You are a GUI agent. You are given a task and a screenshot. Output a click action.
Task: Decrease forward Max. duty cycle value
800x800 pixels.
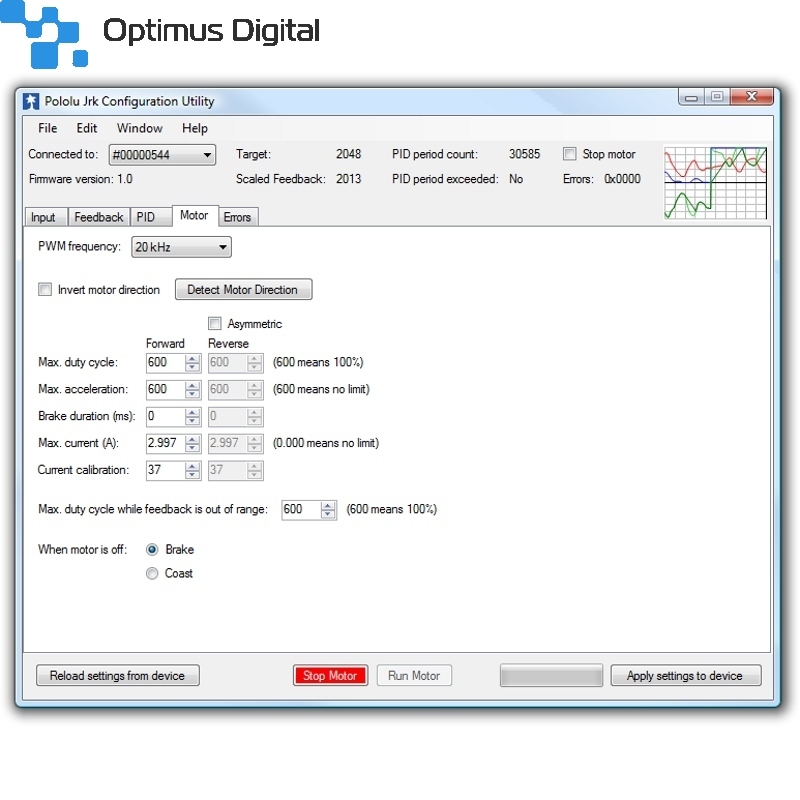click(x=192, y=367)
